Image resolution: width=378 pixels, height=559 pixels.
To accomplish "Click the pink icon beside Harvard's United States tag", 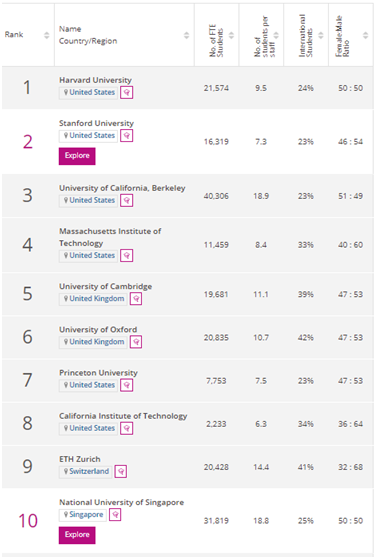I will click(x=127, y=92).
